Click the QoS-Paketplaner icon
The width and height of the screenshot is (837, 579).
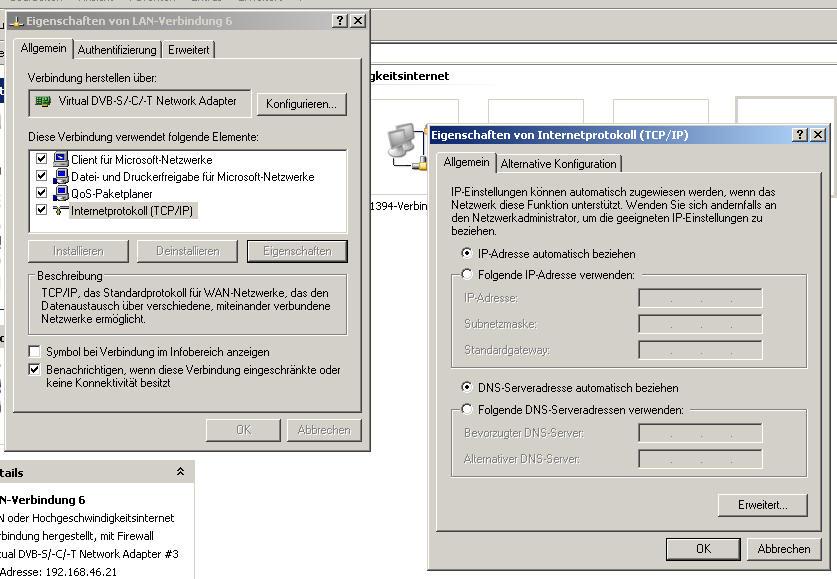61,193
